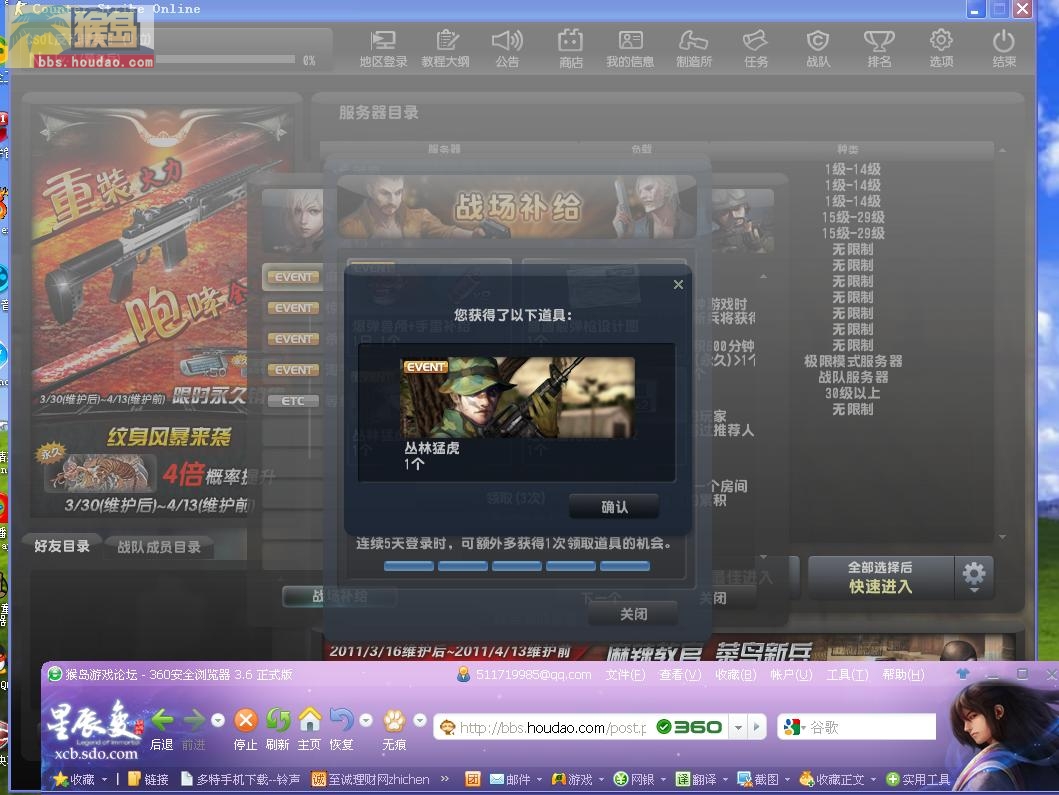Expand the dropdown next to 恢复
1059x795 pixels.
pos(365,720)
